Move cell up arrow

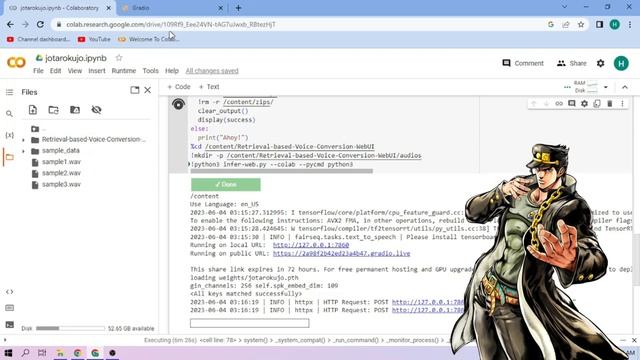pyautogui.click(x=533, y=104)
